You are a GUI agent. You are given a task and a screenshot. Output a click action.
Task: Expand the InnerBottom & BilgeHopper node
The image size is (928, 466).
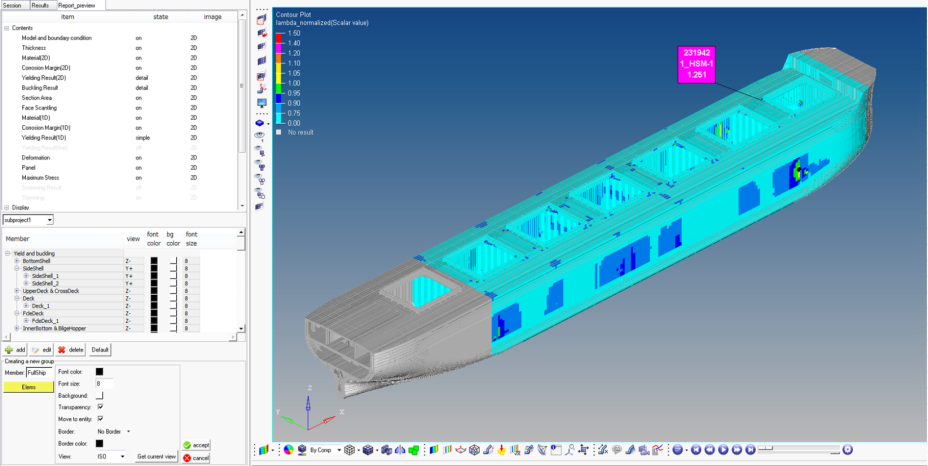tap(17, 328)
